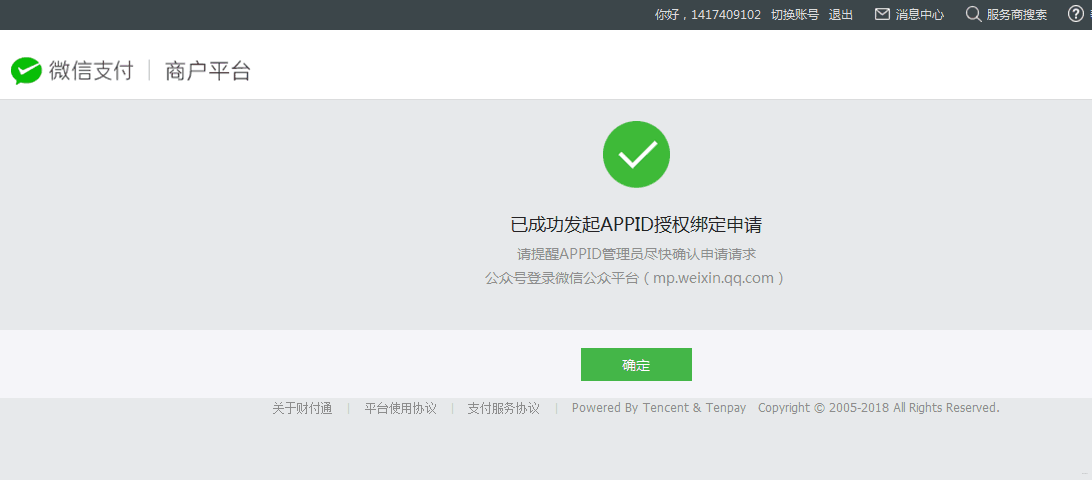Image resolution: width=1092 pixels, height=480 pixels.
Task: Log out using the 退出 link
Action: click(841, 15)
